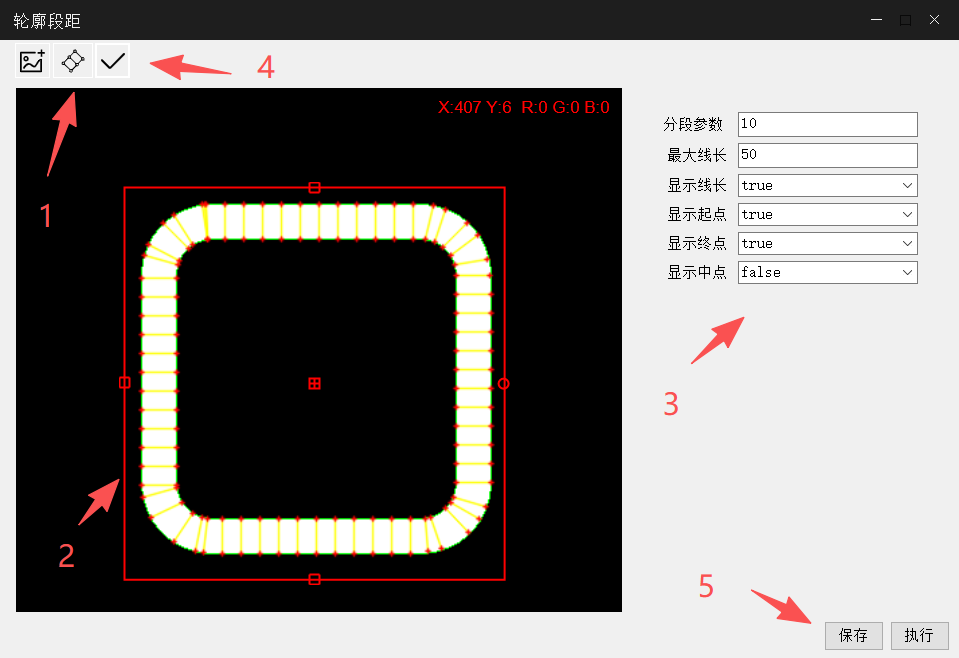
Task: Open the 显示起点 dropdown
Action: [828, 214]
